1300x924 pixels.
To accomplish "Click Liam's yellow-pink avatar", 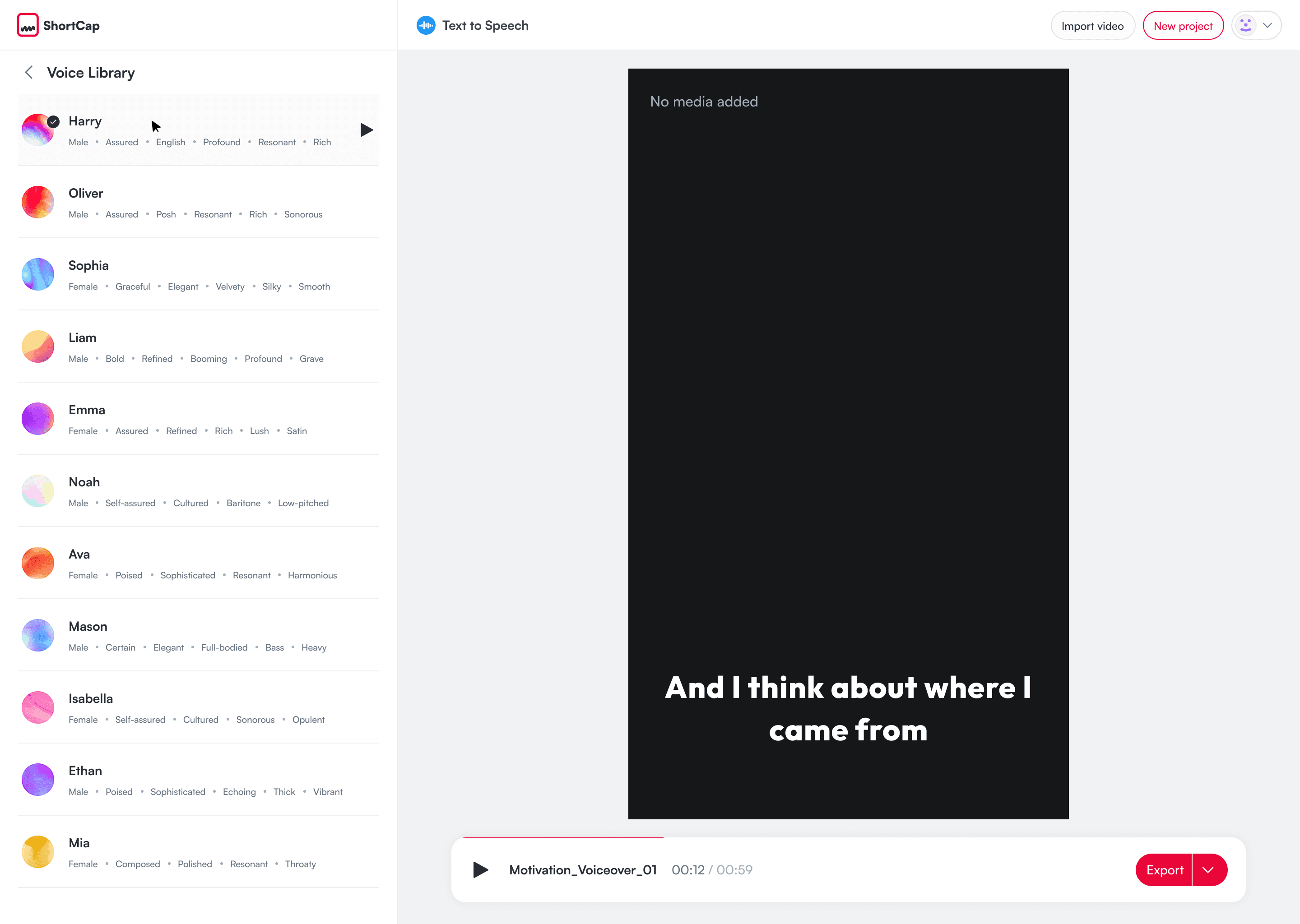I will [x=37, y=346].
